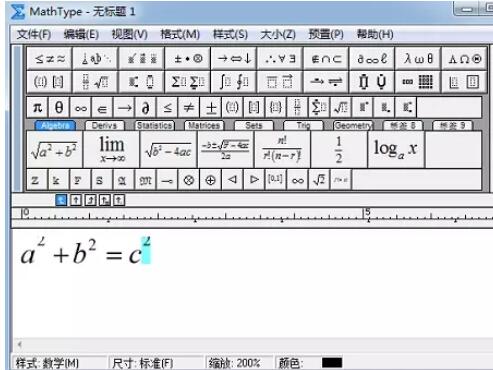Switch to the Statistics tab
The width and height of the screenshot is (493, 370).
[154, 125]
